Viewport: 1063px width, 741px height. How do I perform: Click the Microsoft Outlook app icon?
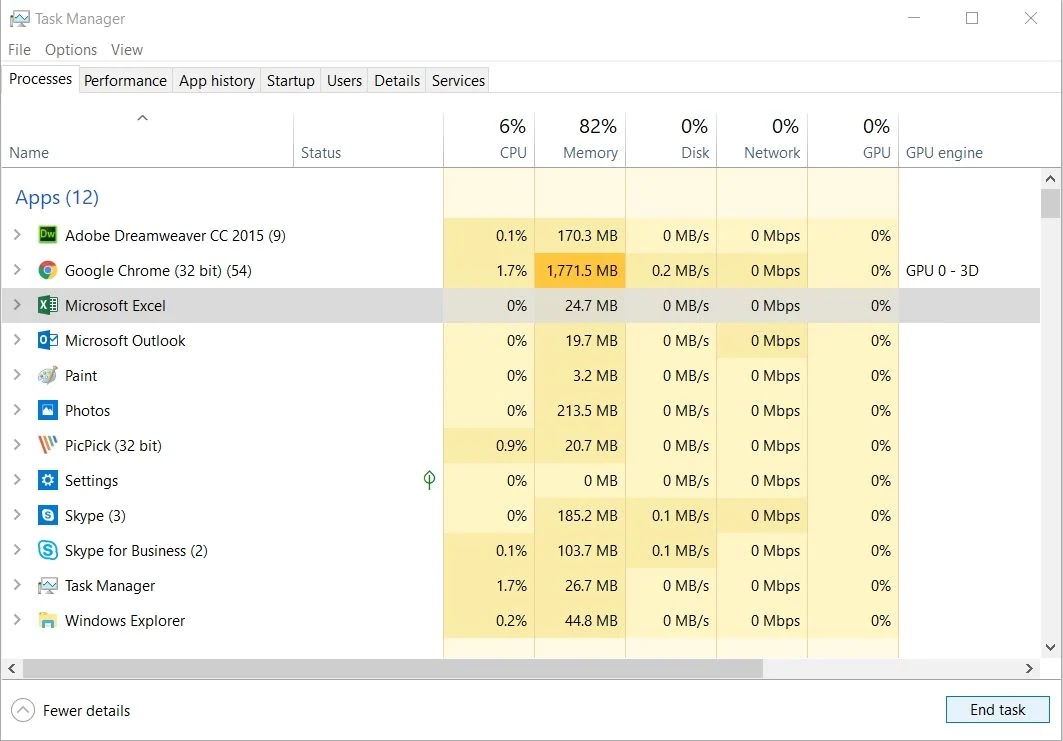coord(47,340)
